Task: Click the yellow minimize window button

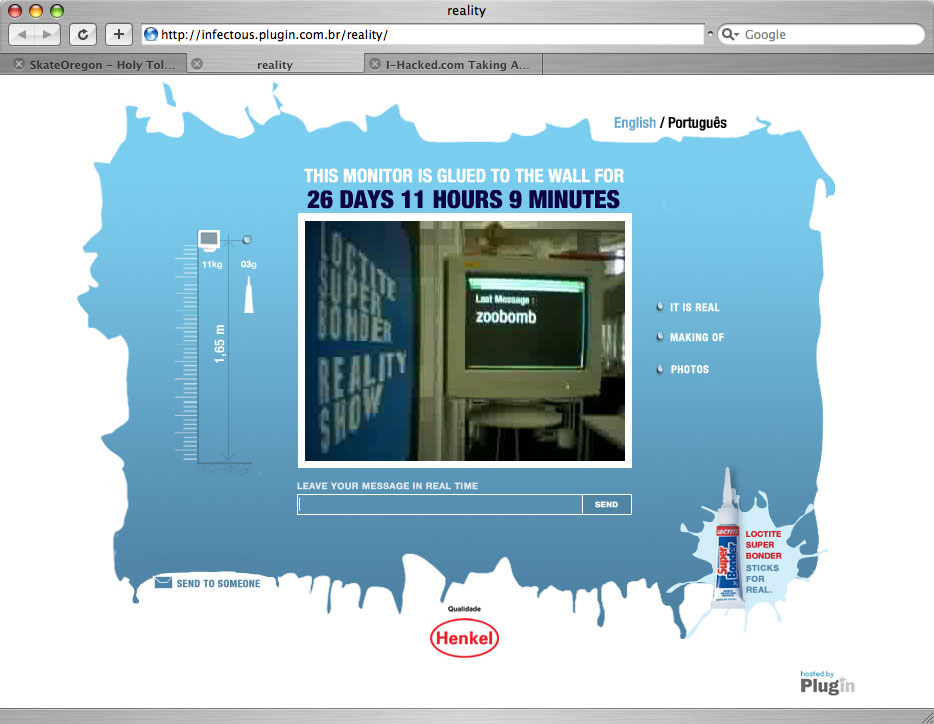Action: (x=36, y=10)
